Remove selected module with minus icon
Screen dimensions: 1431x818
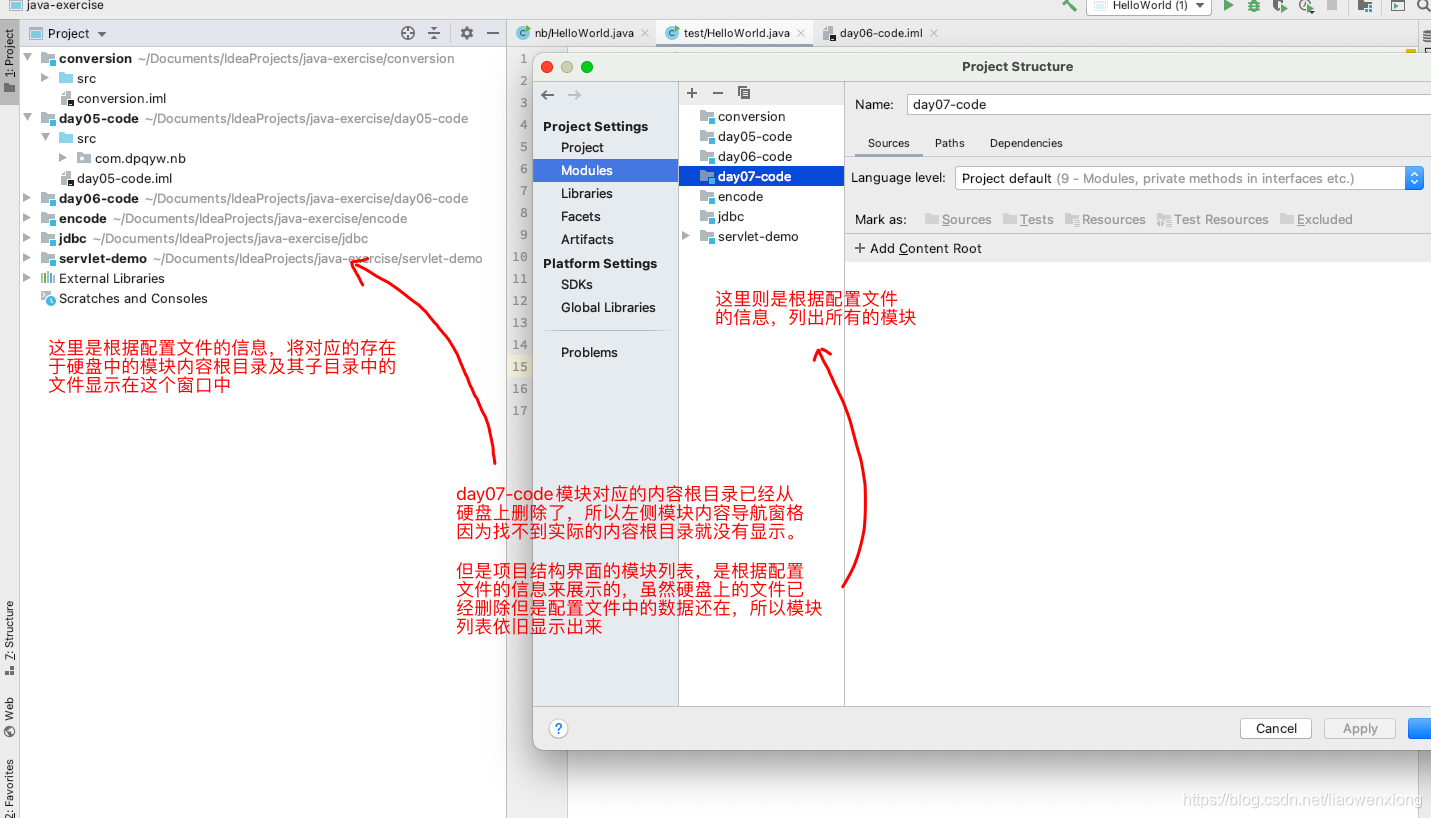[717, 93]
